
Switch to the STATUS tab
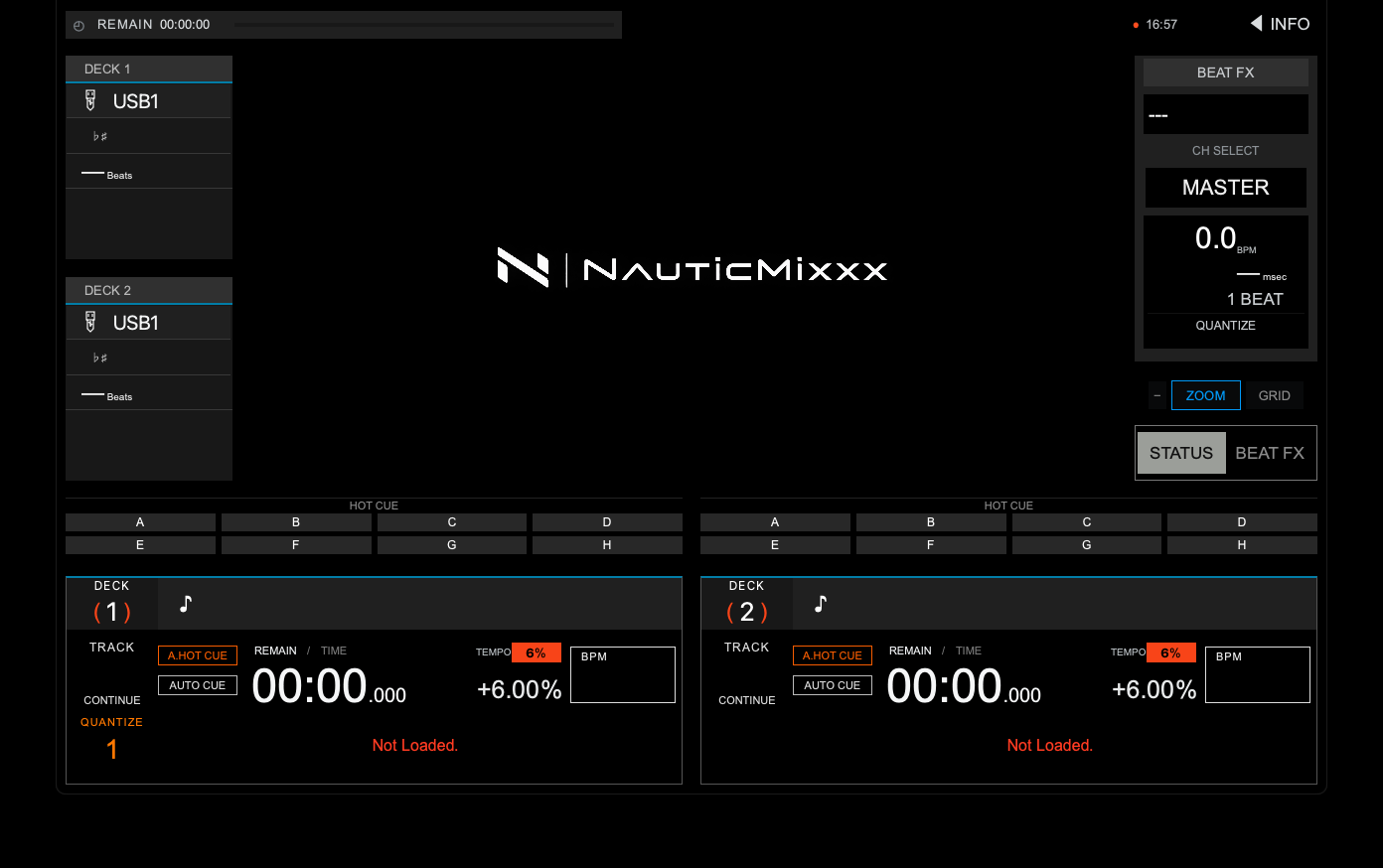[x=1181, y=453]
